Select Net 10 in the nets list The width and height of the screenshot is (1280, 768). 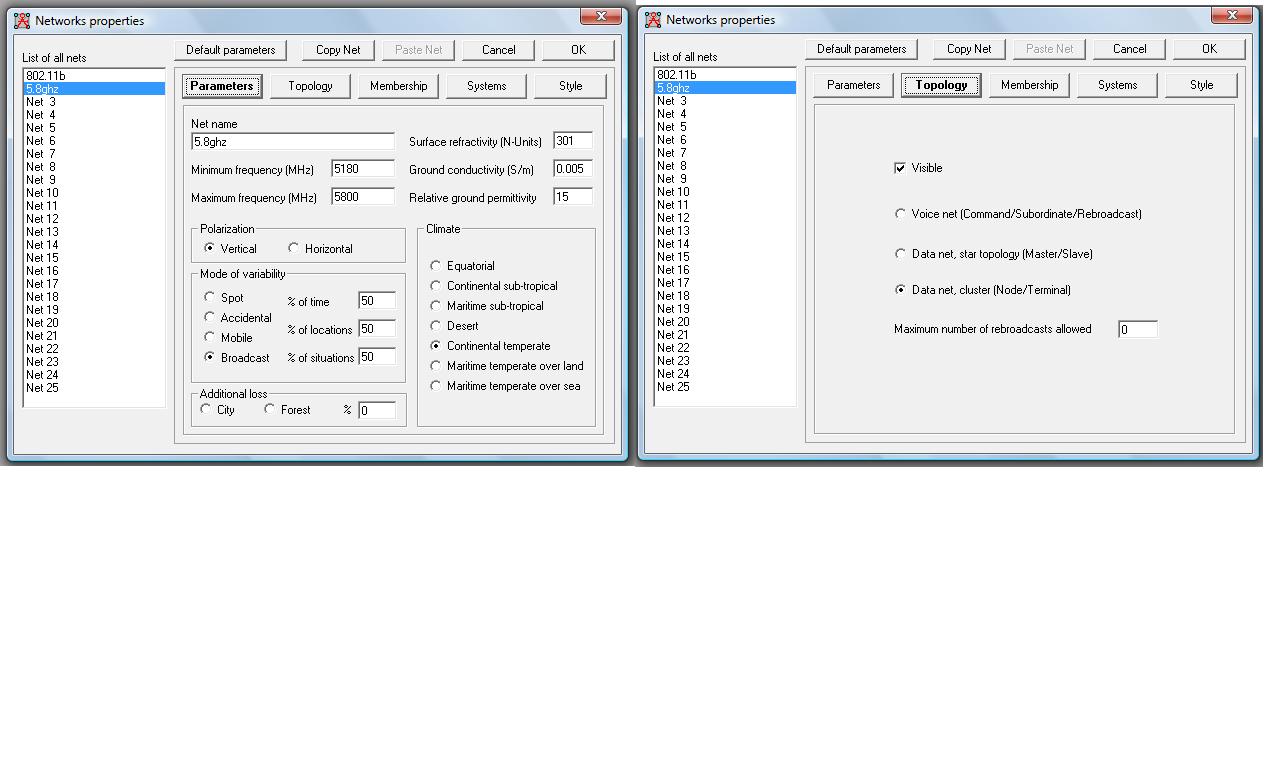pyautogui.click(x=42, y=192)
